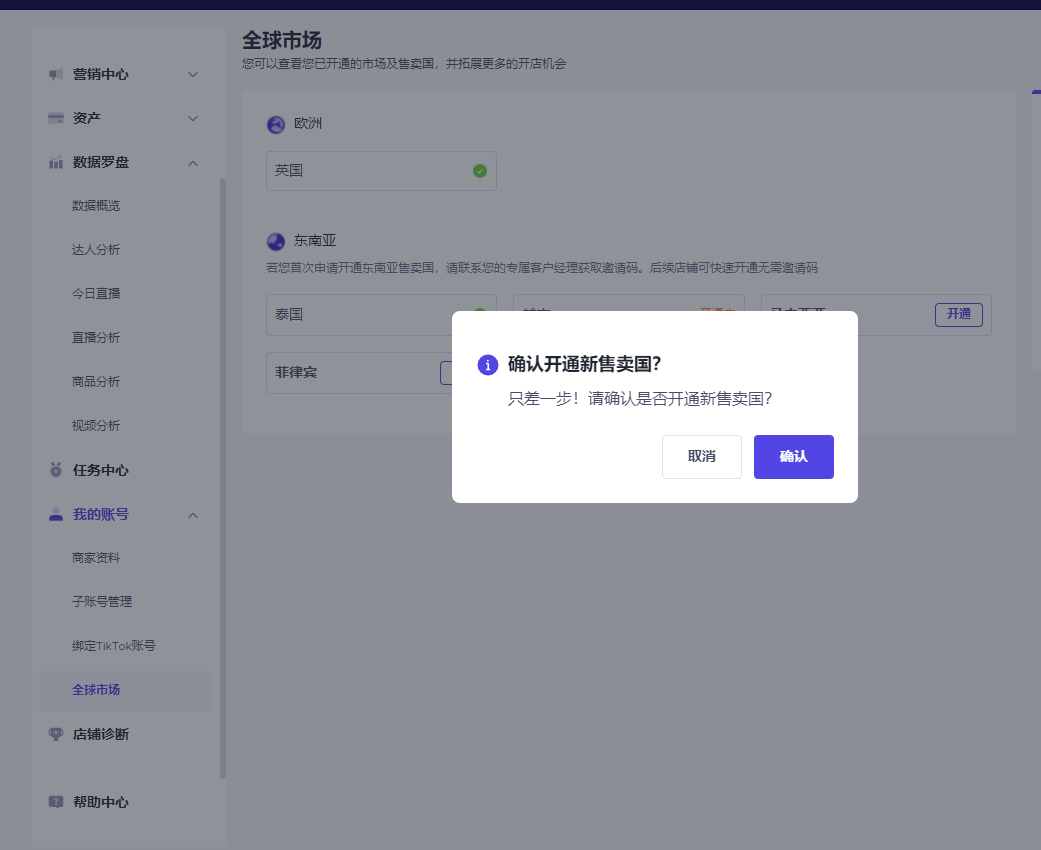This screenshot has height=850, width=1041.
Task: Click the subtitle under 全球市场 heading
Action: [x=404, y=64]
